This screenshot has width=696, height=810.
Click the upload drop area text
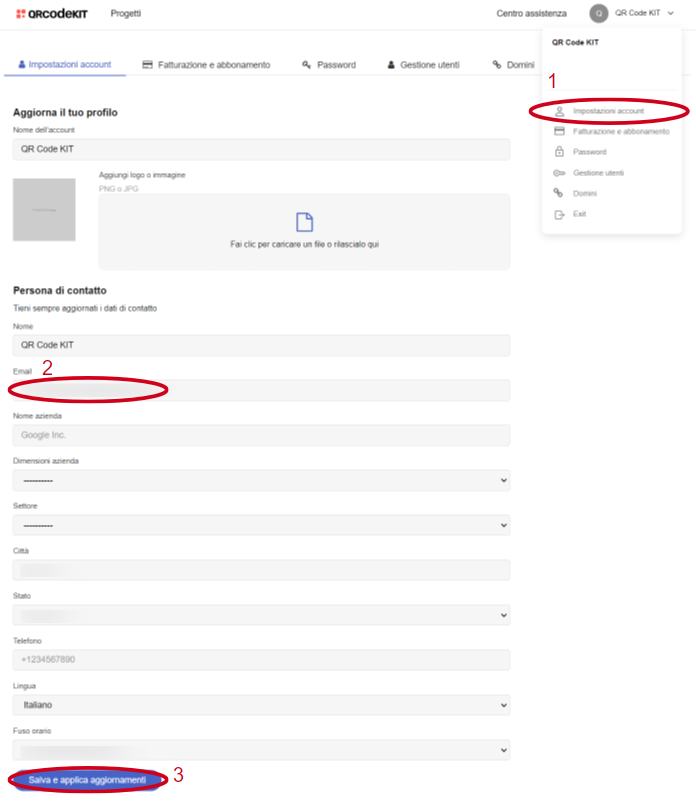click(x=304, y=244)
